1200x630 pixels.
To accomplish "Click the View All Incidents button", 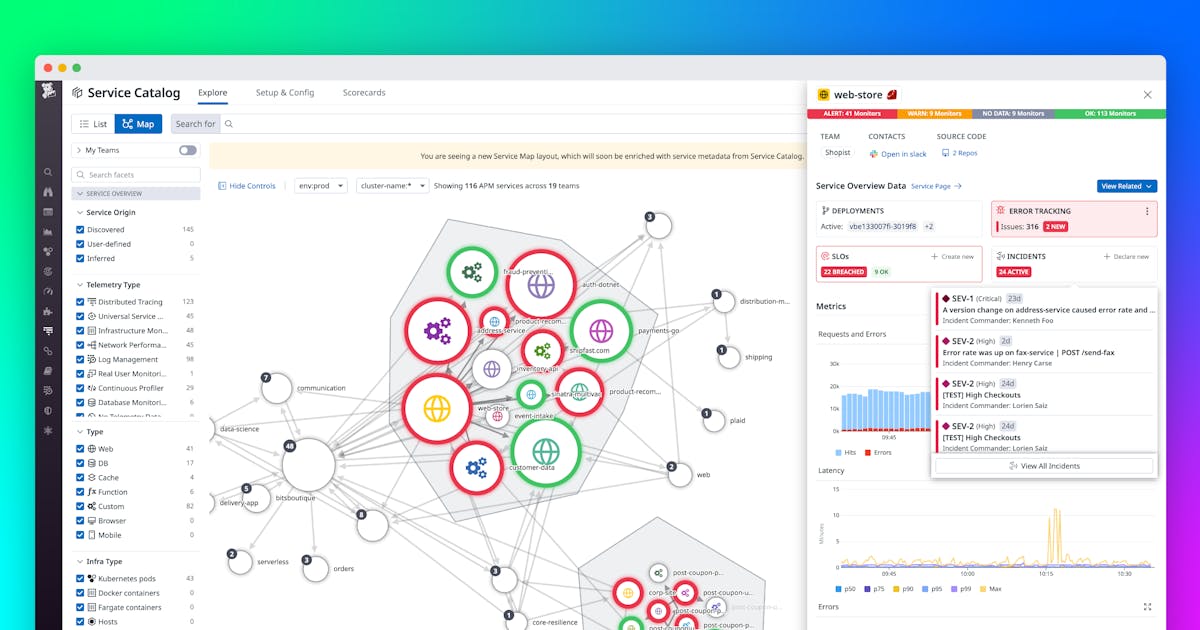I will tap(1044, 465).
